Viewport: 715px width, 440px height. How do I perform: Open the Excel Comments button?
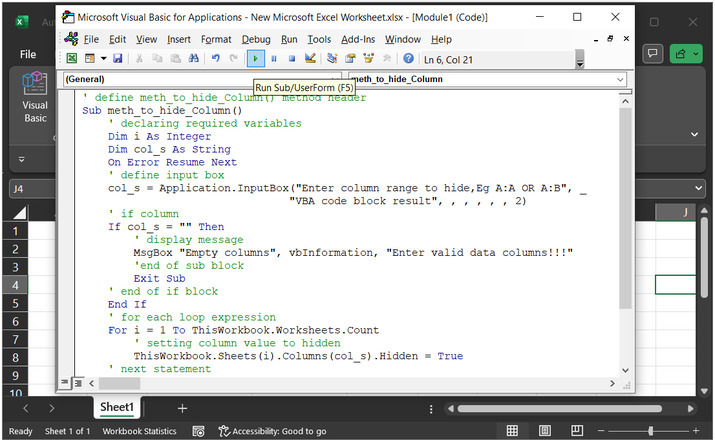pyautogui.click(x=653, y=53)
